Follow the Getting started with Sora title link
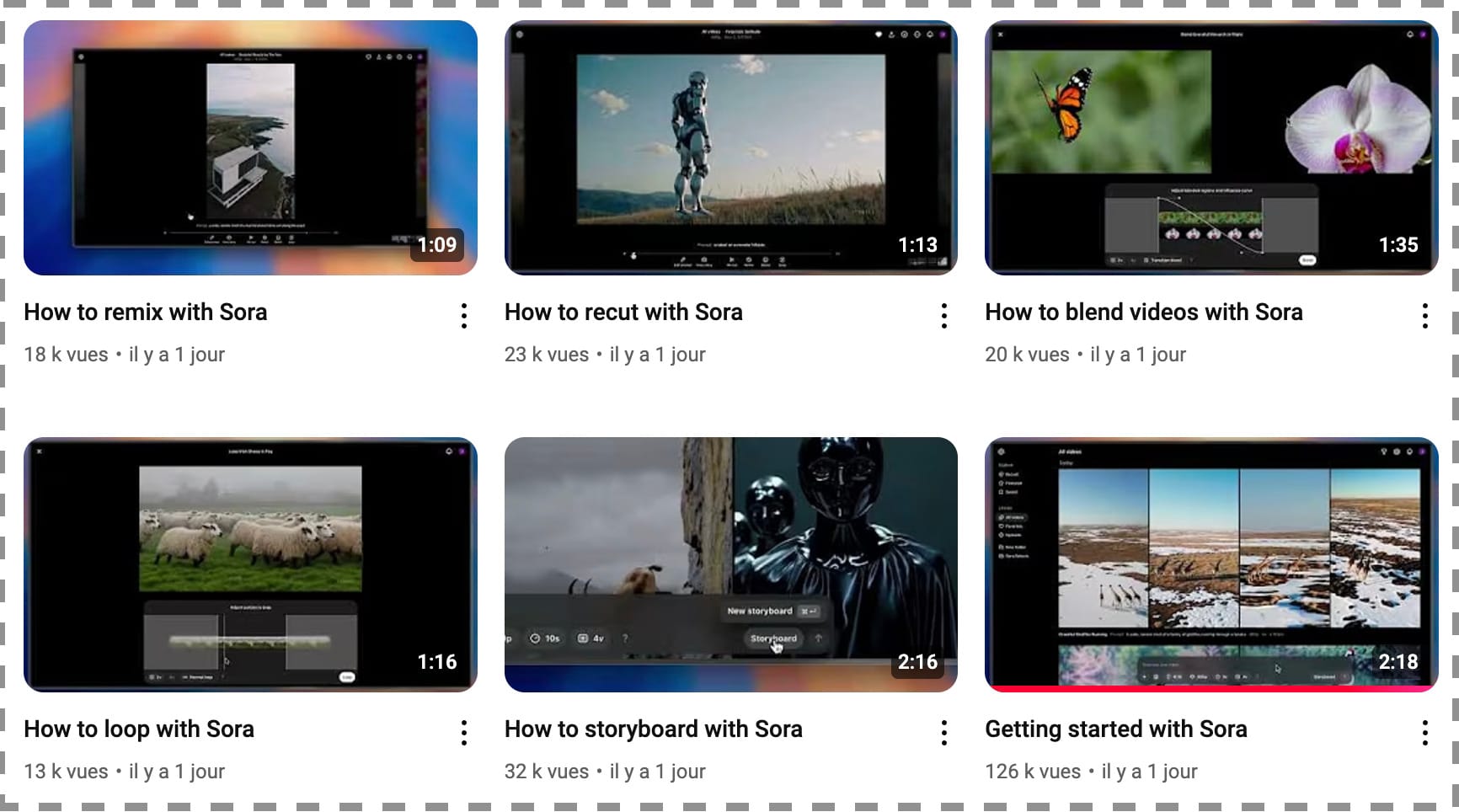Viewport: 1459px width, 812px height. 1116,729
